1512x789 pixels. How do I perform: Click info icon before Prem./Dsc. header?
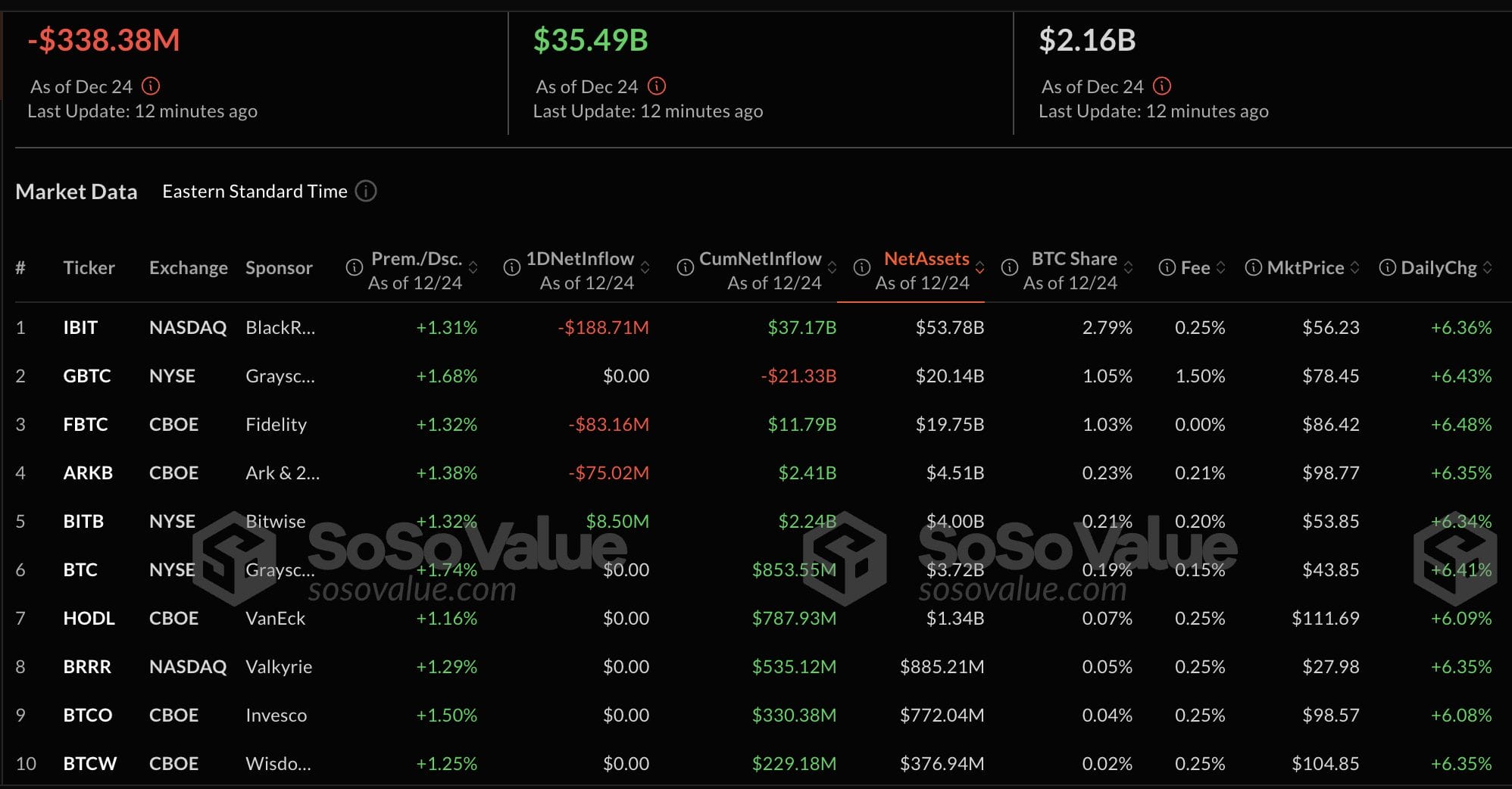[x=354, y=267]
